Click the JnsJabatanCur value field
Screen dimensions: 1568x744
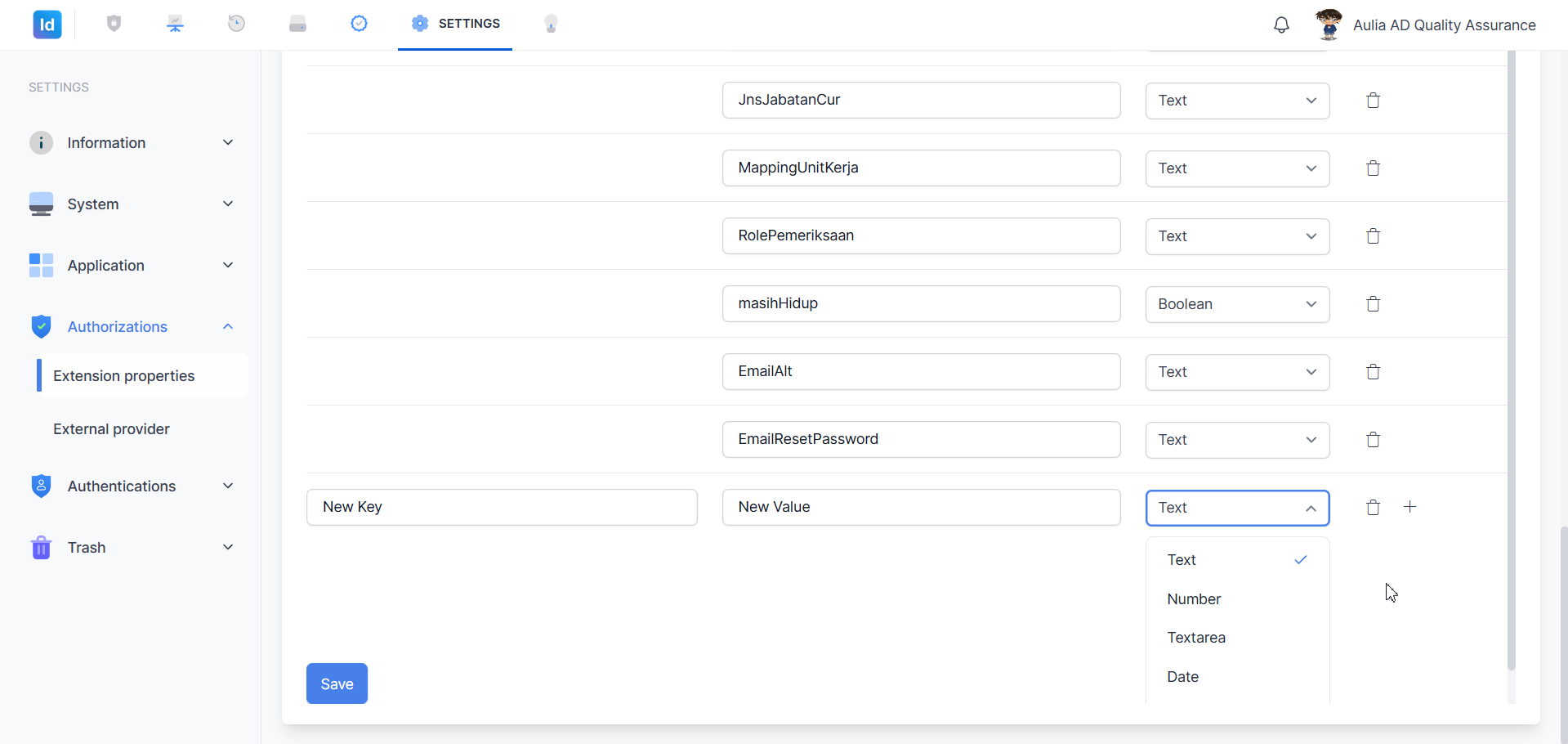pyautogui.click(x=921, y=100)
